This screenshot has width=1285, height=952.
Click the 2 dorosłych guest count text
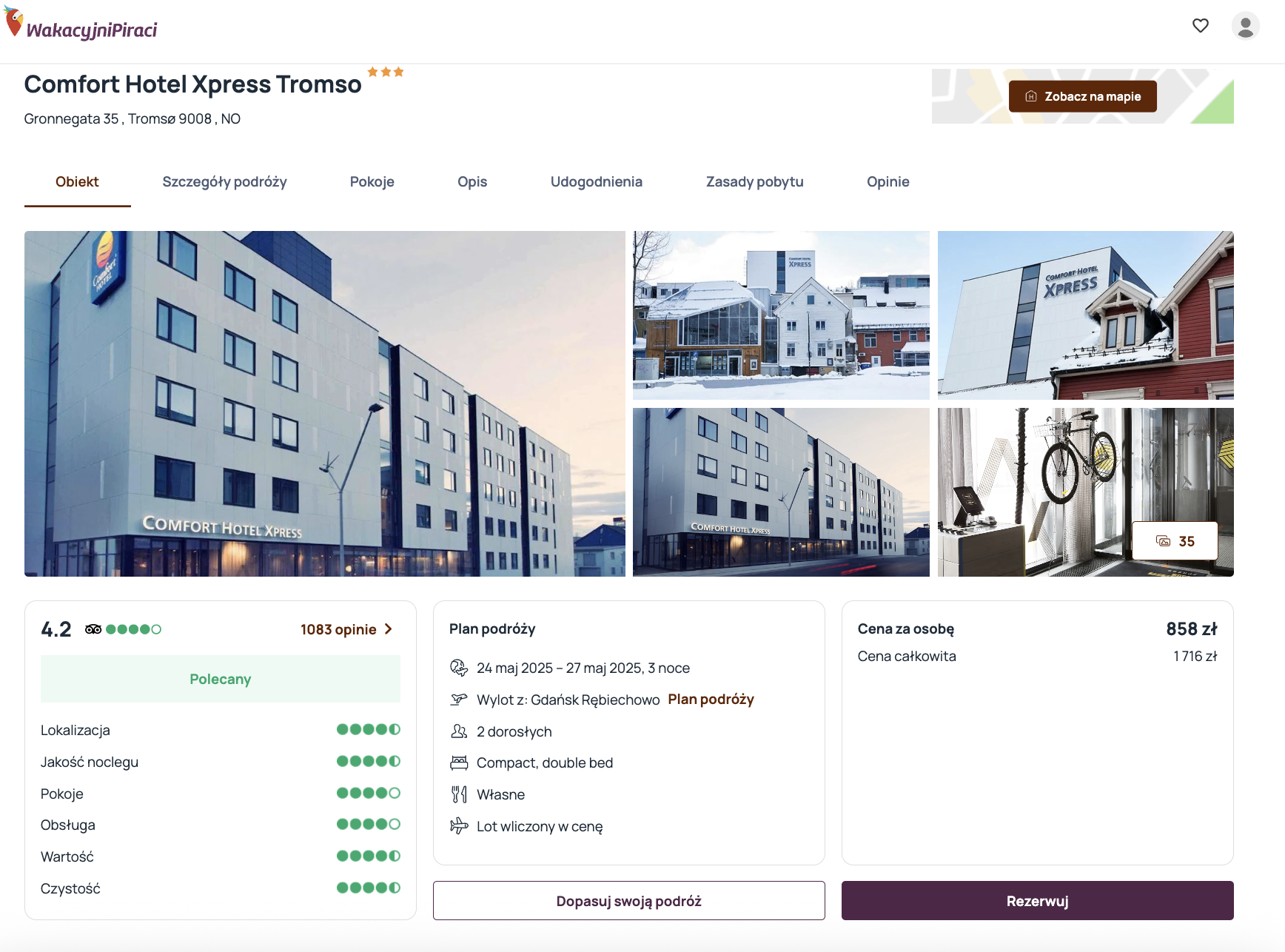(514, 731)
